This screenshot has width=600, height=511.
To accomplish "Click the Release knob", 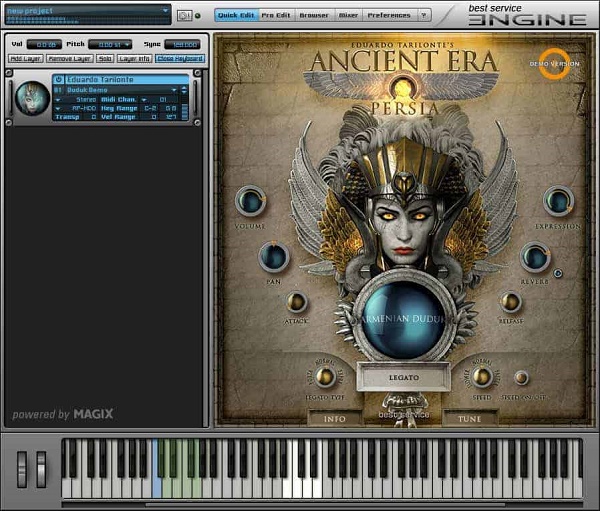I will click(511, 302).
